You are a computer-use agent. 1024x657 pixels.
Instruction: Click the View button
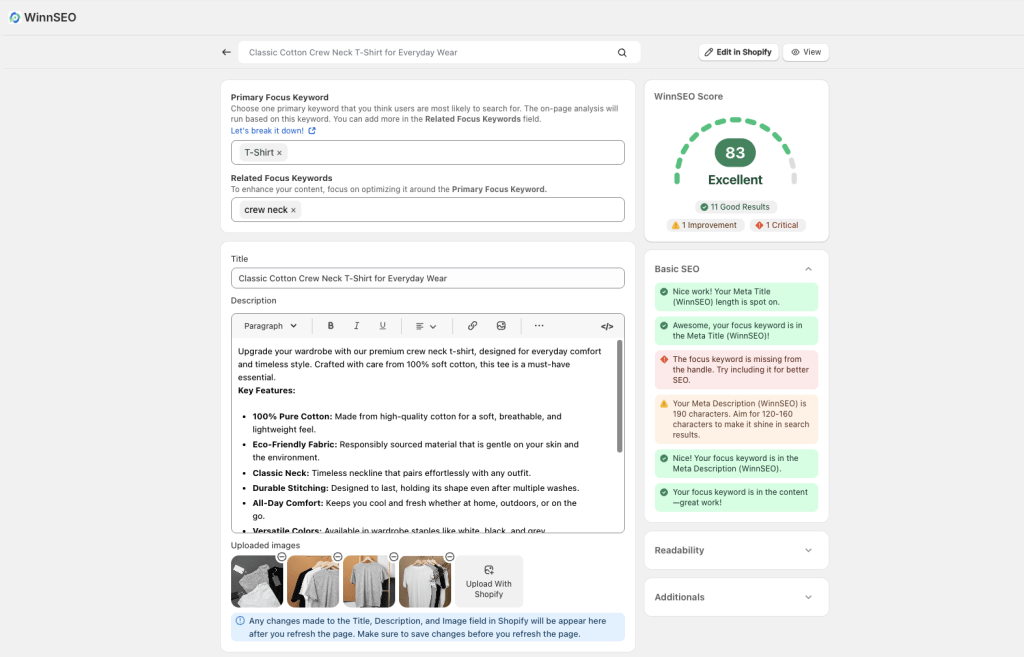pyautogui.click(x=806, y=52)
